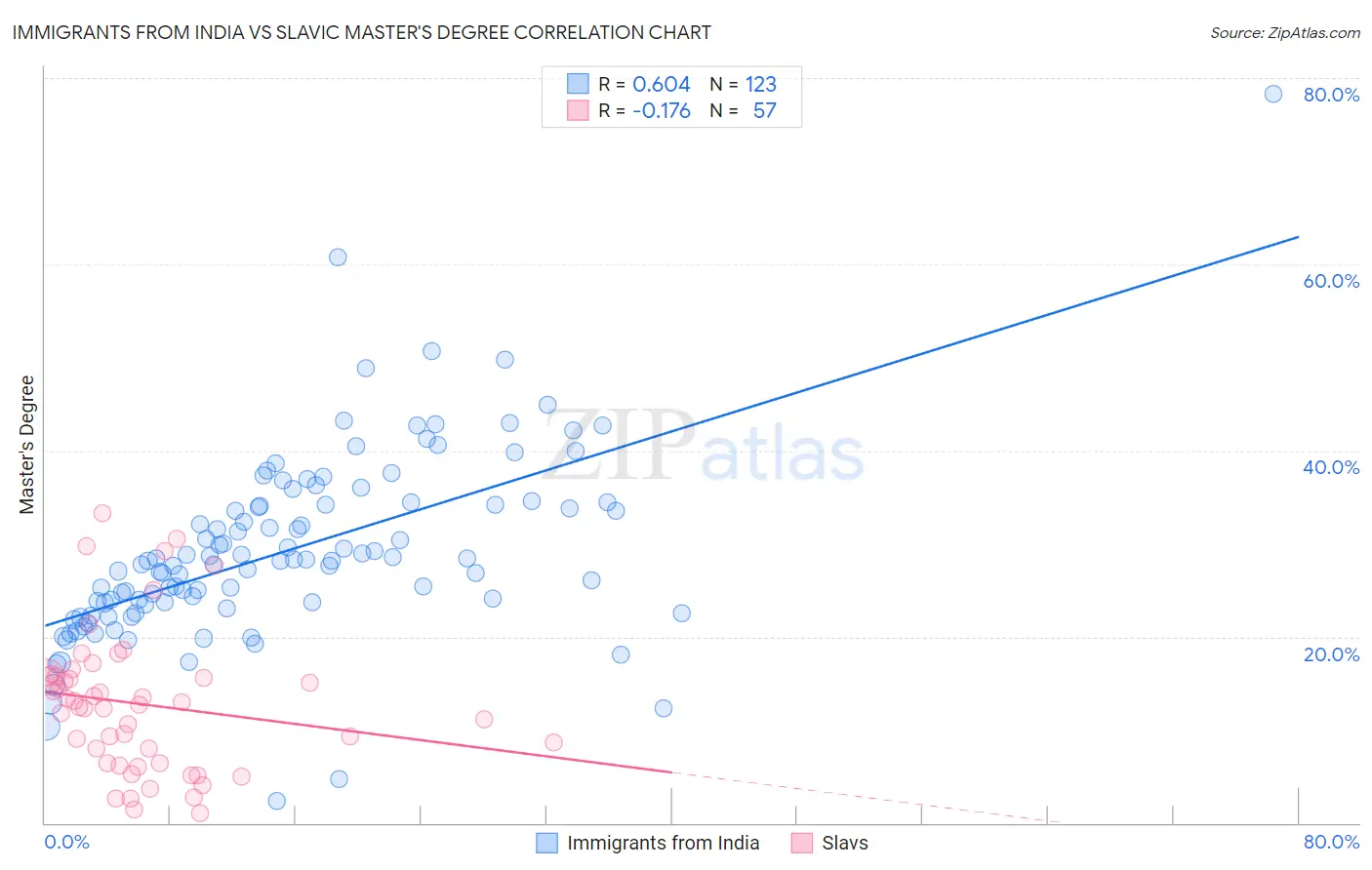Click the blue Immigrants from India legend swatch
The width and height of the screenshot is (1372, 870).
click(547, 843)
